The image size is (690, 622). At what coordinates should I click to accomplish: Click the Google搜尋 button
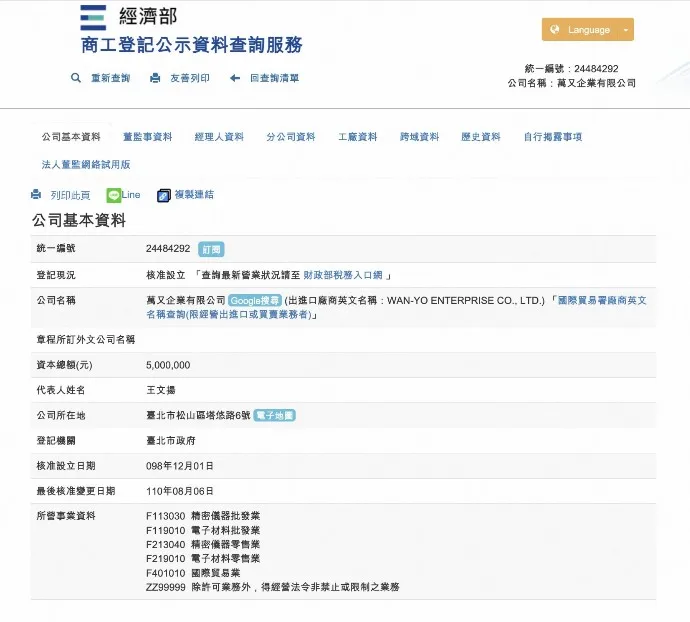click(x=255, y=301)
